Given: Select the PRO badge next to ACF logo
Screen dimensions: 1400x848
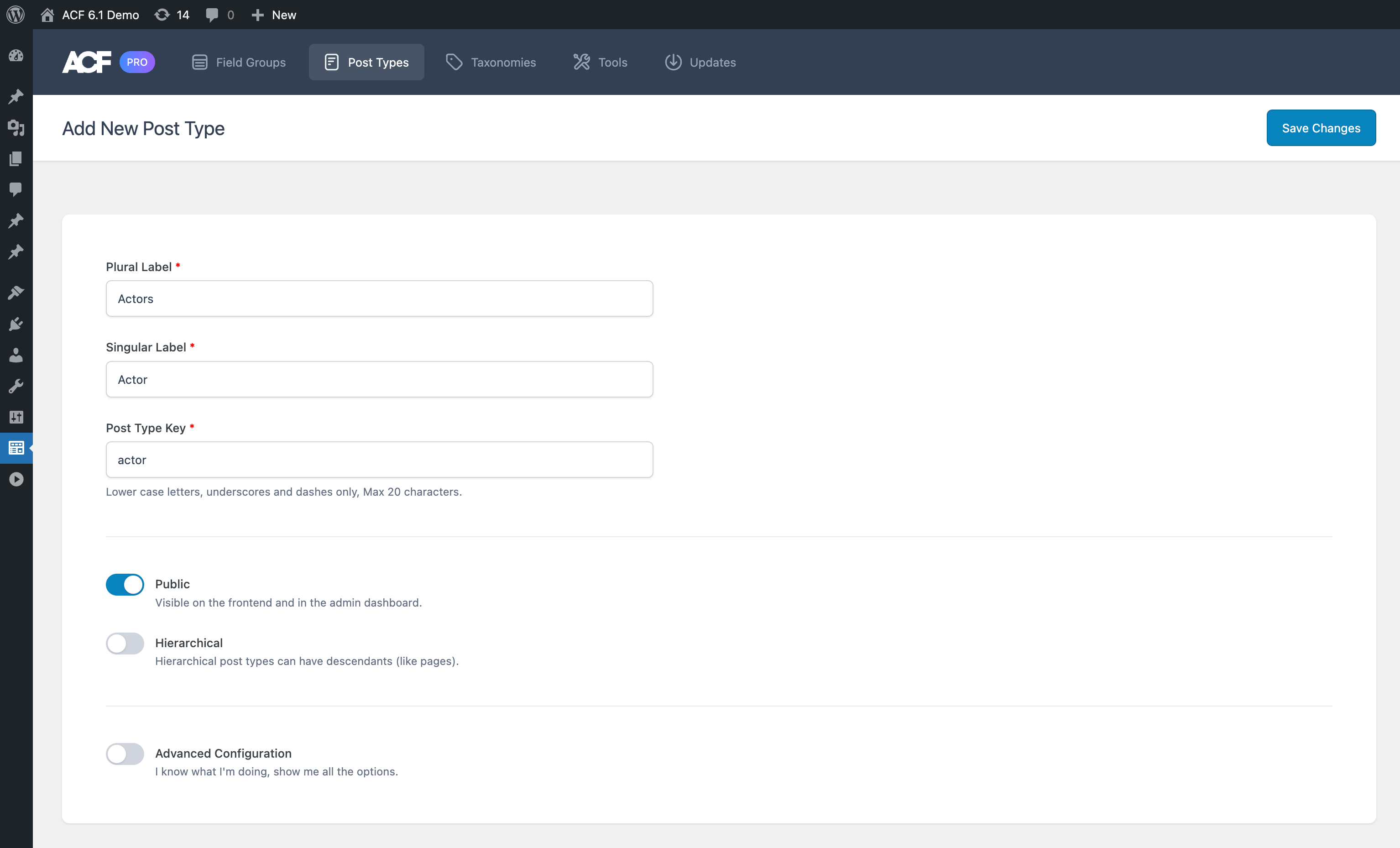Looking at the screenshot, I should (x=137, y=62).
